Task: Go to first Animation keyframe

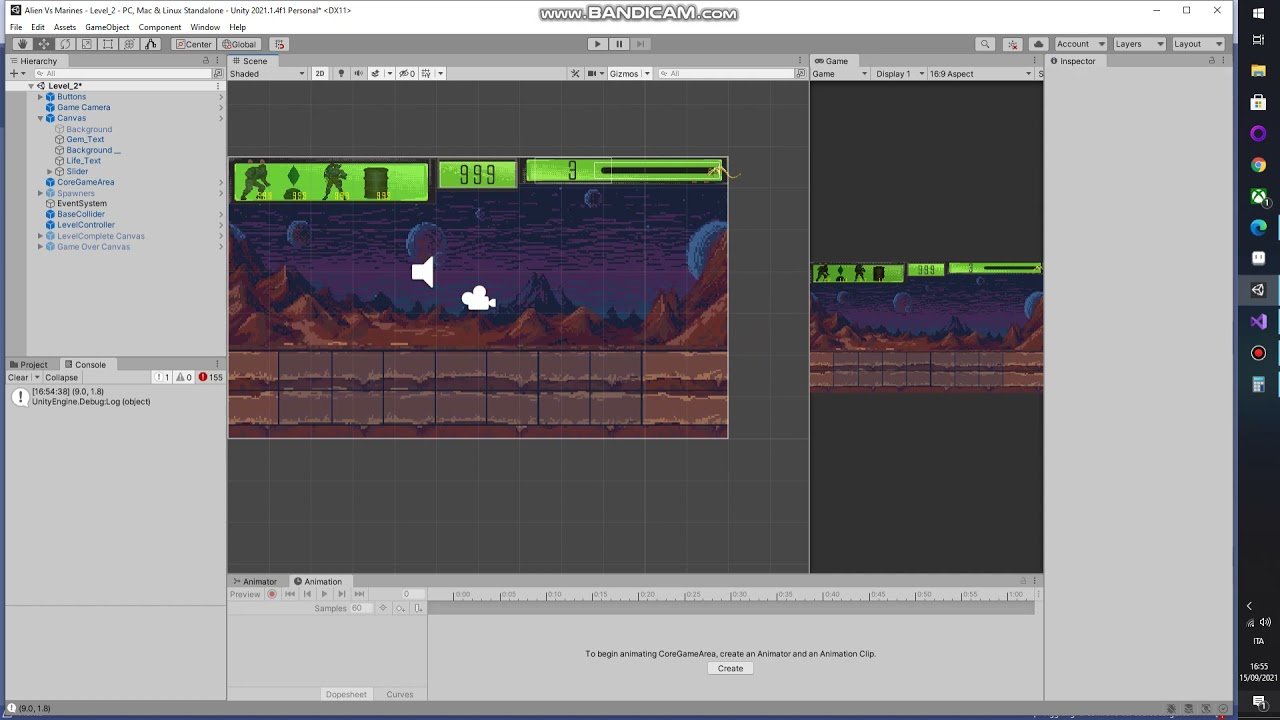Action: (x=289, y=594)
